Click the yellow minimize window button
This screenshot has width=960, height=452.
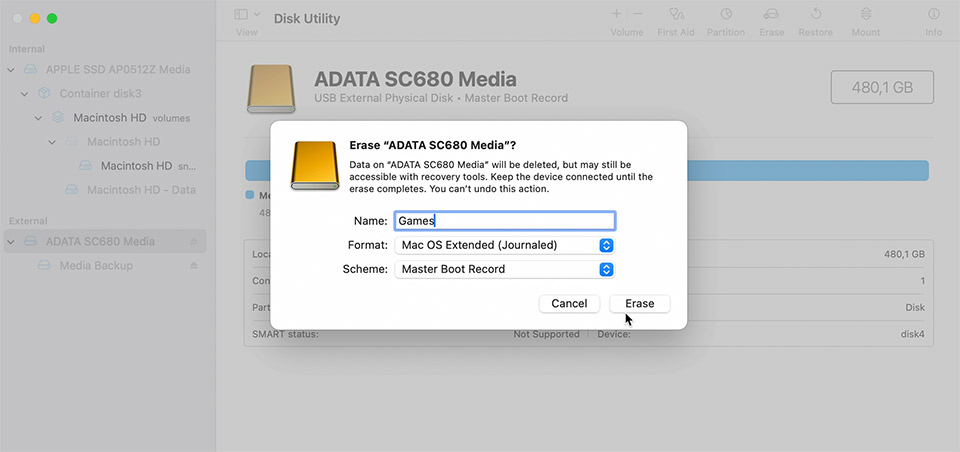pos(35,18)
